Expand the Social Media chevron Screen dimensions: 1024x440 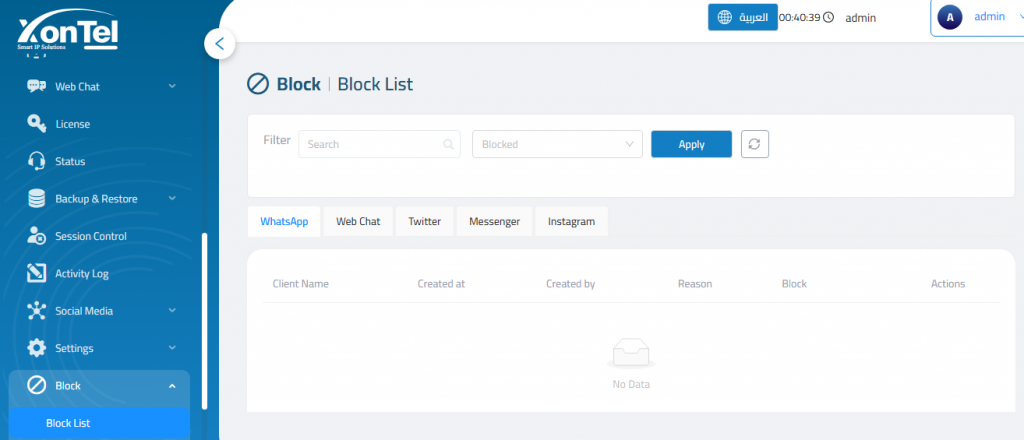point(172,311)
